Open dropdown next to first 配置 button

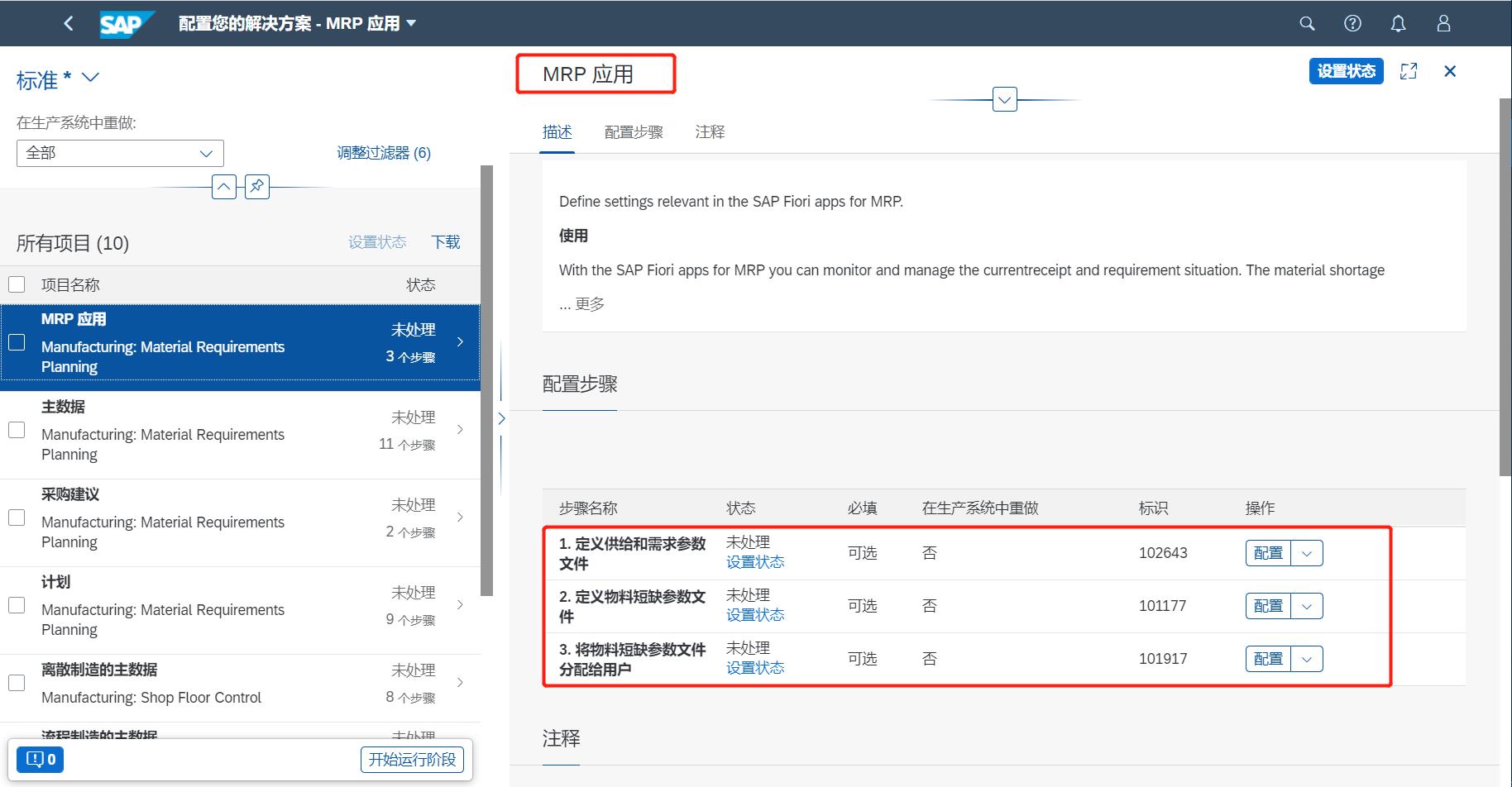pyautogui.click(x=1307, y=552)
